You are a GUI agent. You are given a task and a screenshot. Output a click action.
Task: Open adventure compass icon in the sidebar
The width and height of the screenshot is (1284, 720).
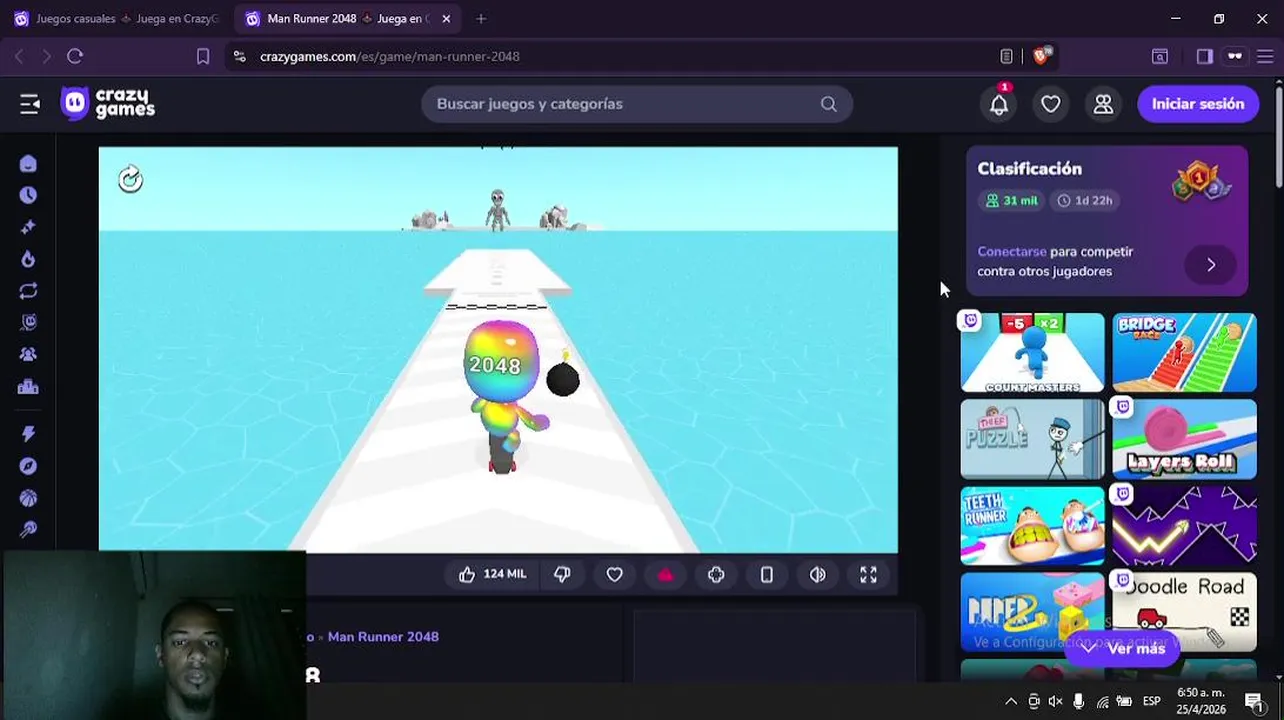click(28, 466)
